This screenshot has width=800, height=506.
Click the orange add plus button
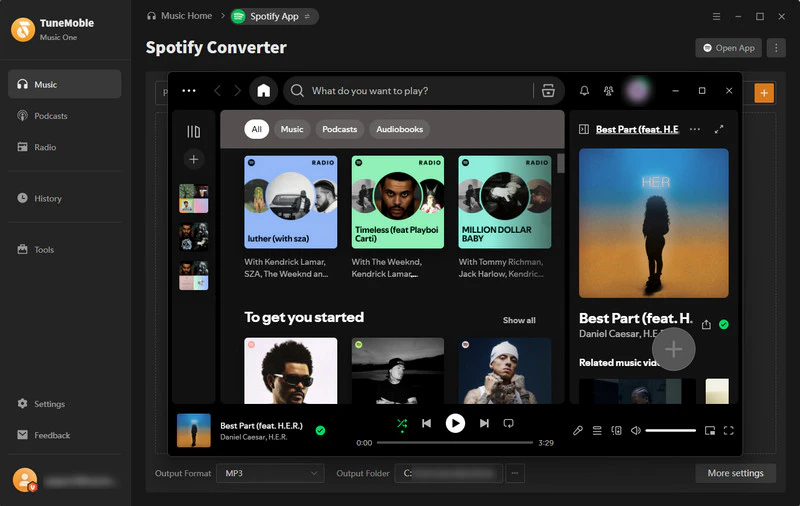(x=764, y=93)
